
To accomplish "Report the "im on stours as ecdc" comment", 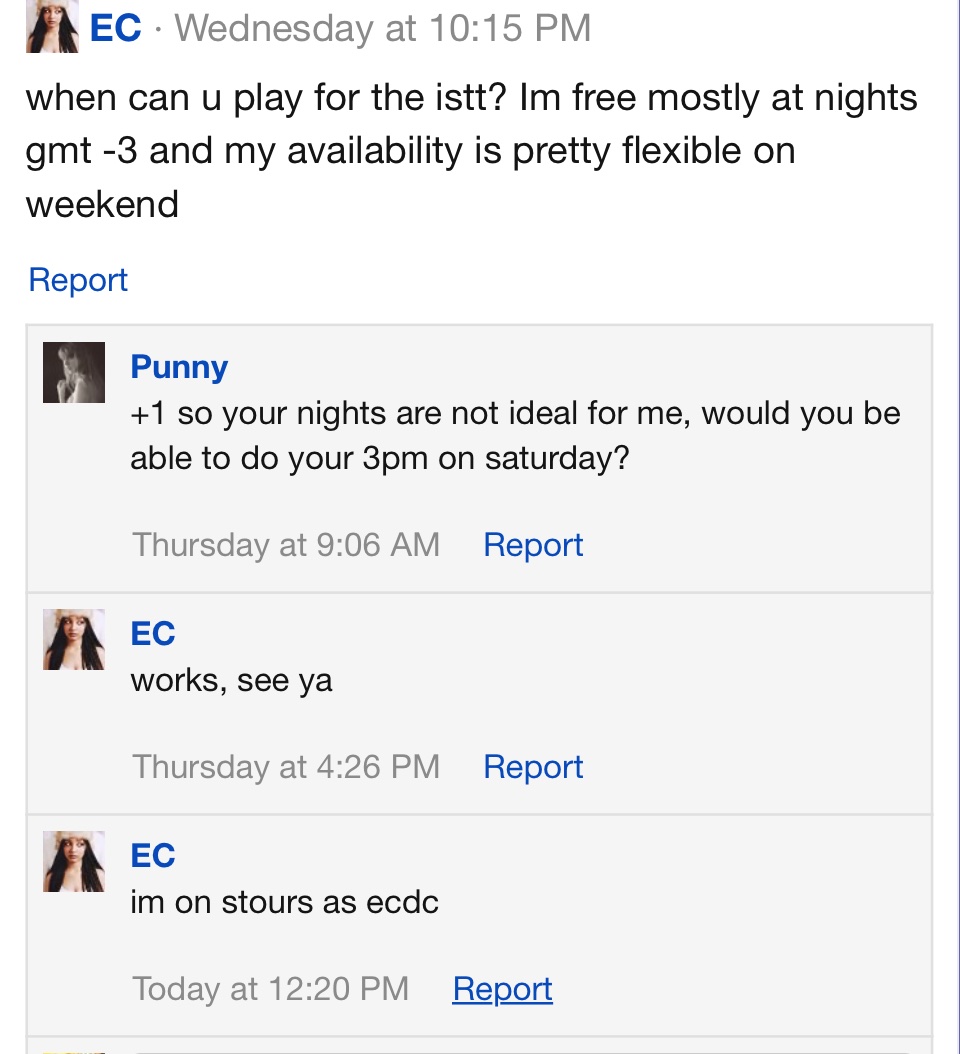I will tap(502, 988).
